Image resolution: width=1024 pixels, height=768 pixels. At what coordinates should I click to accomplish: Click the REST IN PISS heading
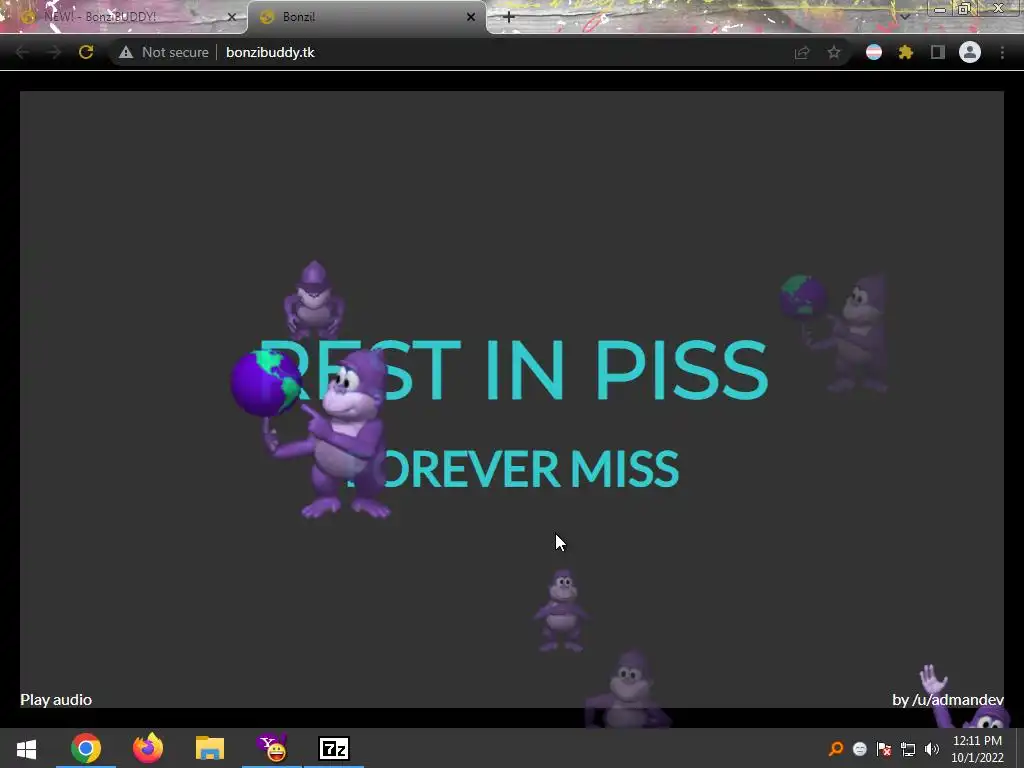[x=513, y=370]
